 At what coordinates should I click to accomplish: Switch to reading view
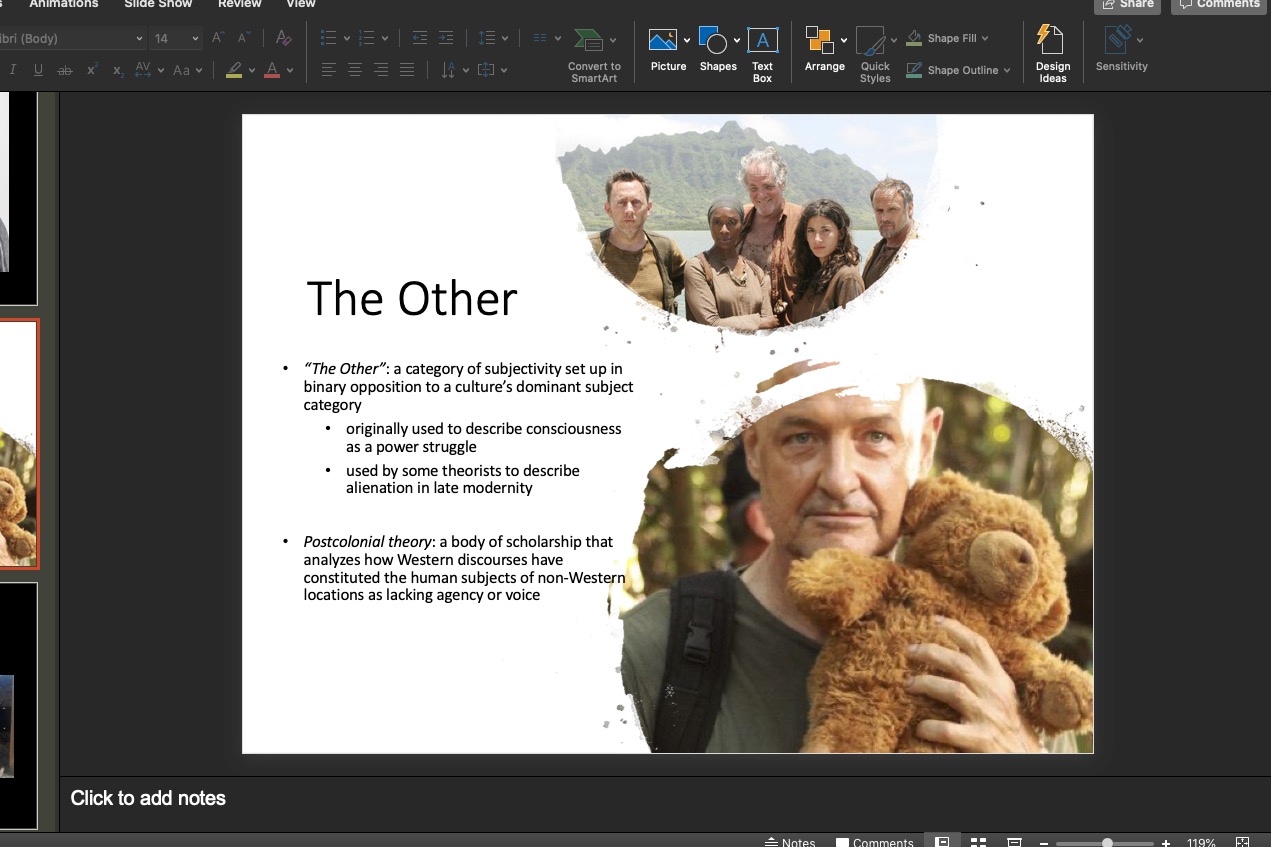[1013, 843]
